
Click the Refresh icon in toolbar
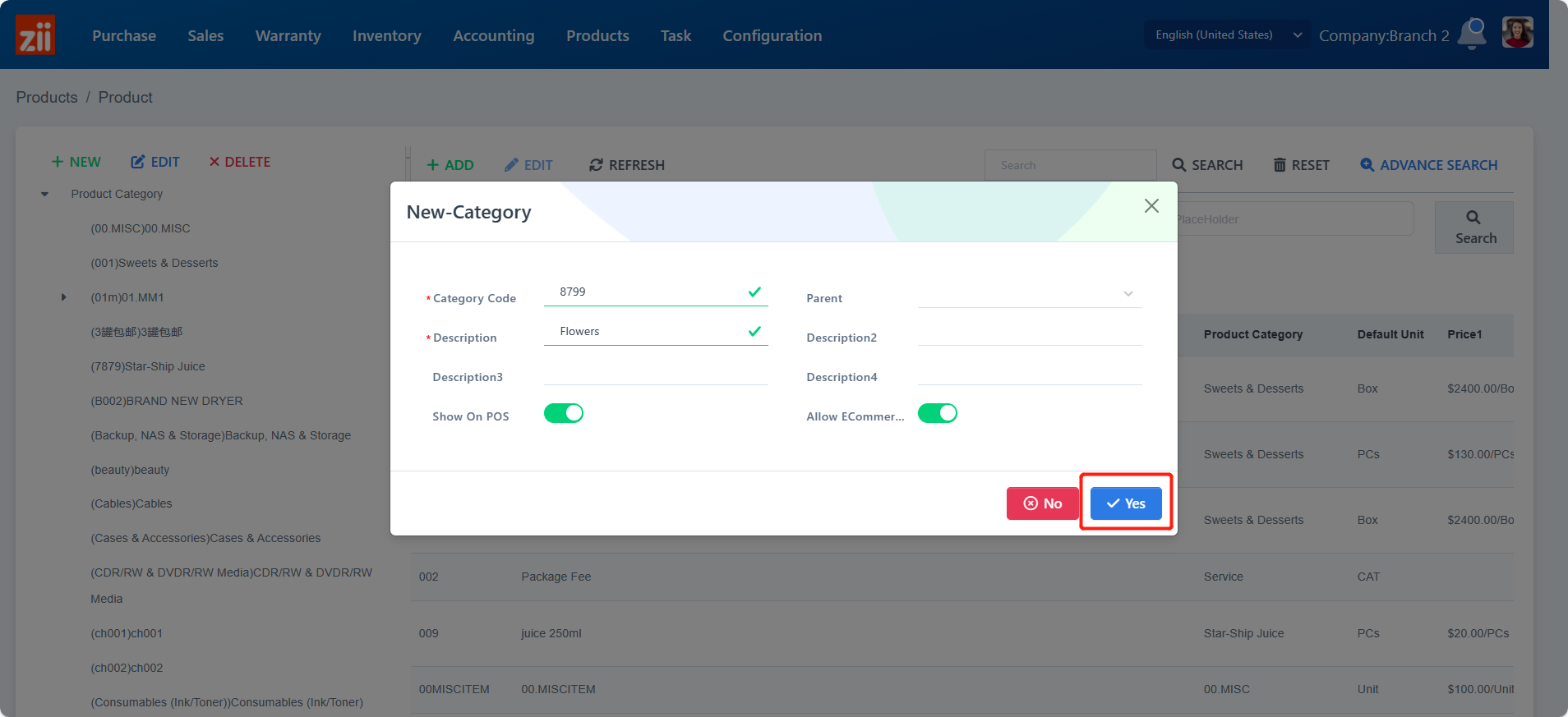(x=596, y=165)
